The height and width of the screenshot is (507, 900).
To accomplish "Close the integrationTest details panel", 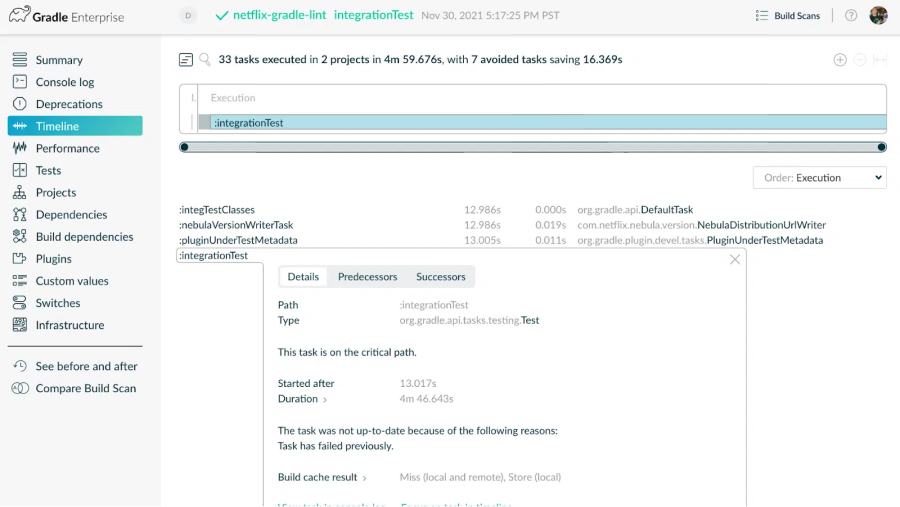I will (735, 260).
